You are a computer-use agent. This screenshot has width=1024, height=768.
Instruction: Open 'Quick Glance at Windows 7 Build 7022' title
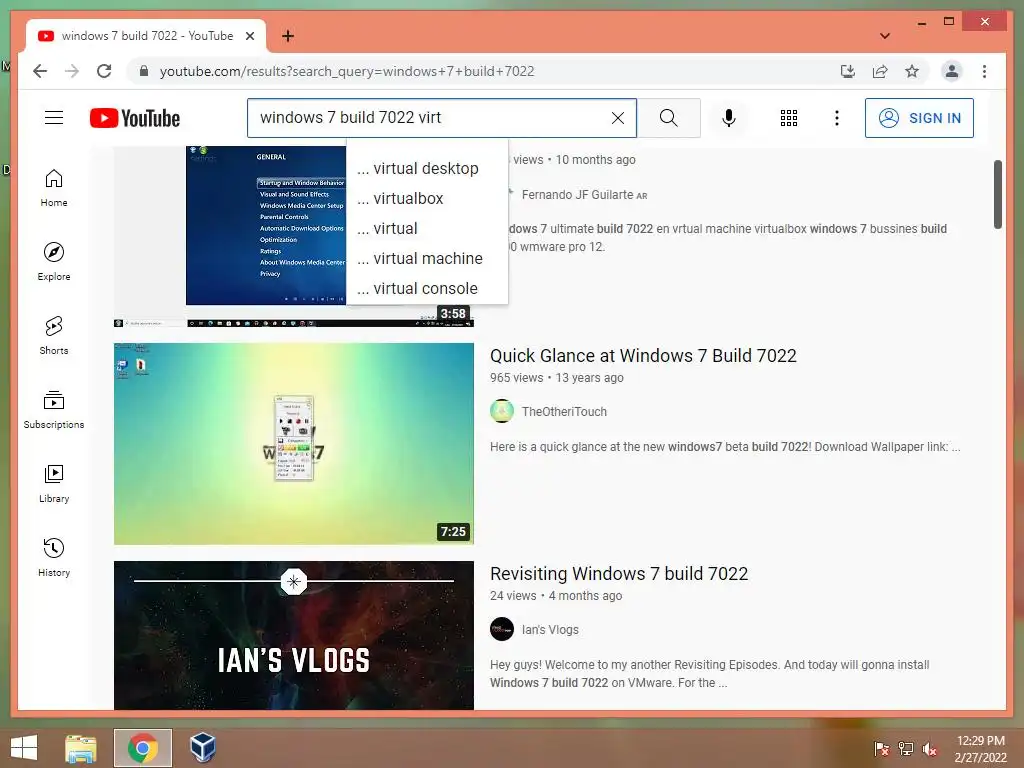click(x=643, y=356)
